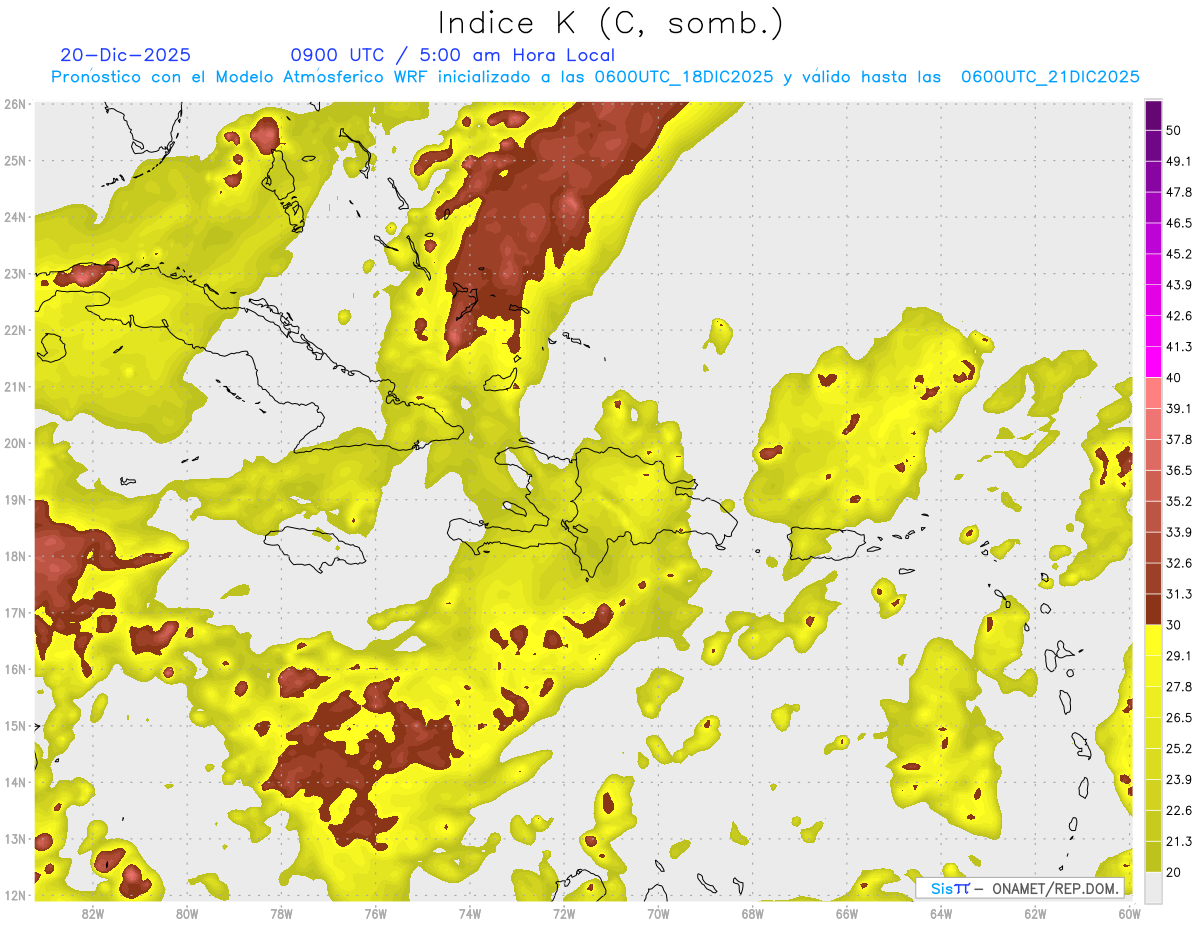Screen dimensions: 1200x927
Task: Click the 68W longitude label
Action: [753, 913]
